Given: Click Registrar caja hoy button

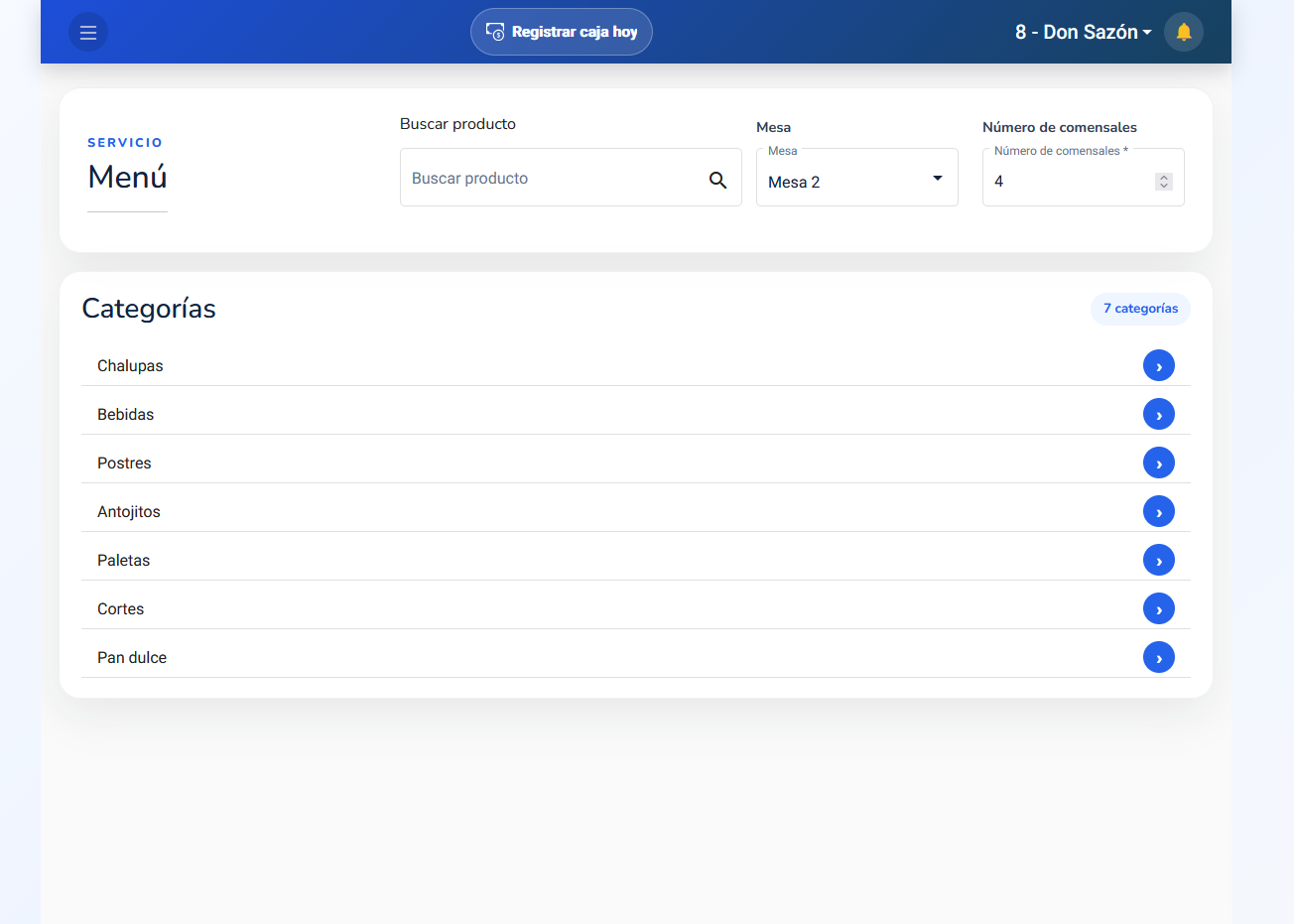Looking at the screenshot, I should pos(562,32).
